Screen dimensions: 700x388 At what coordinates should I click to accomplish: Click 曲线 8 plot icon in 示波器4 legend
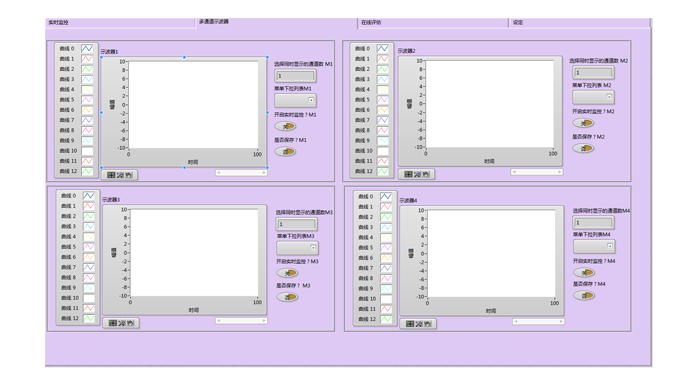pos(386,278)
